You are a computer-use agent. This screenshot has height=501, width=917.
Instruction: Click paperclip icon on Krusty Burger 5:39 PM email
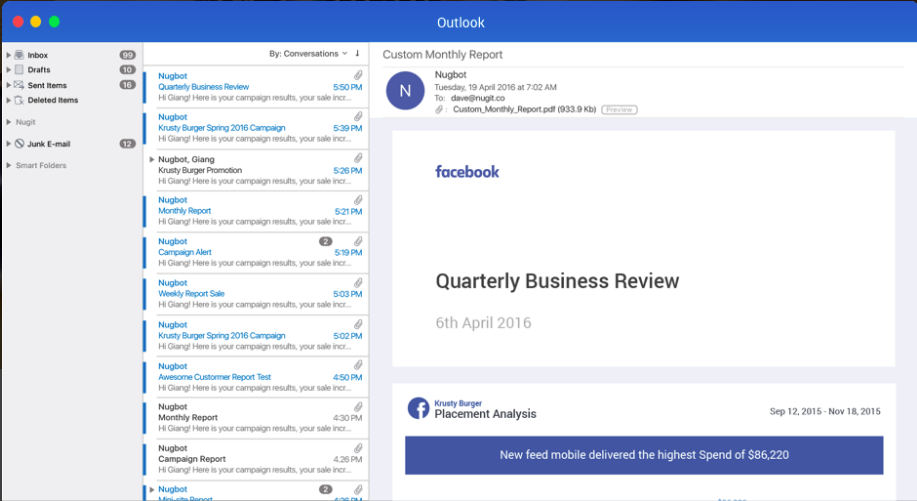pos(358,117)
